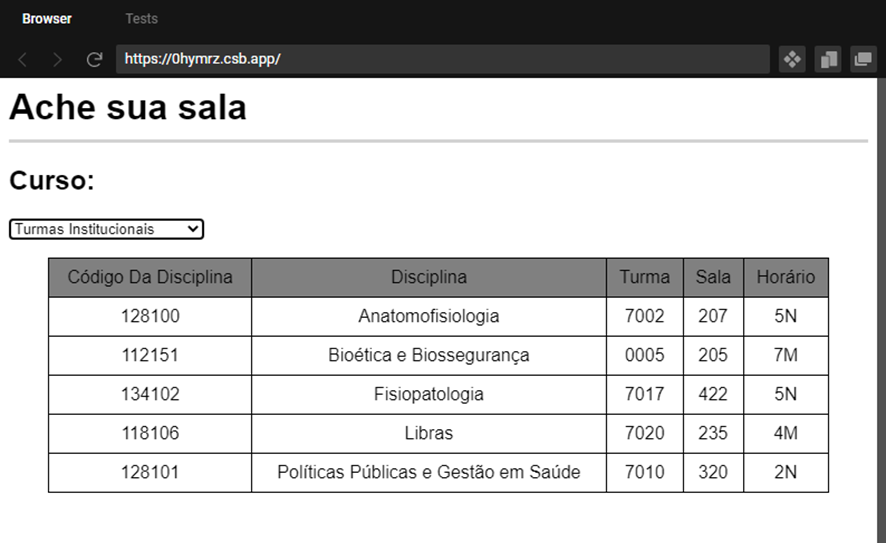Reload the preview page
Image resolution: width=886 pixels, height=543 pixels.
coord(94,59)
